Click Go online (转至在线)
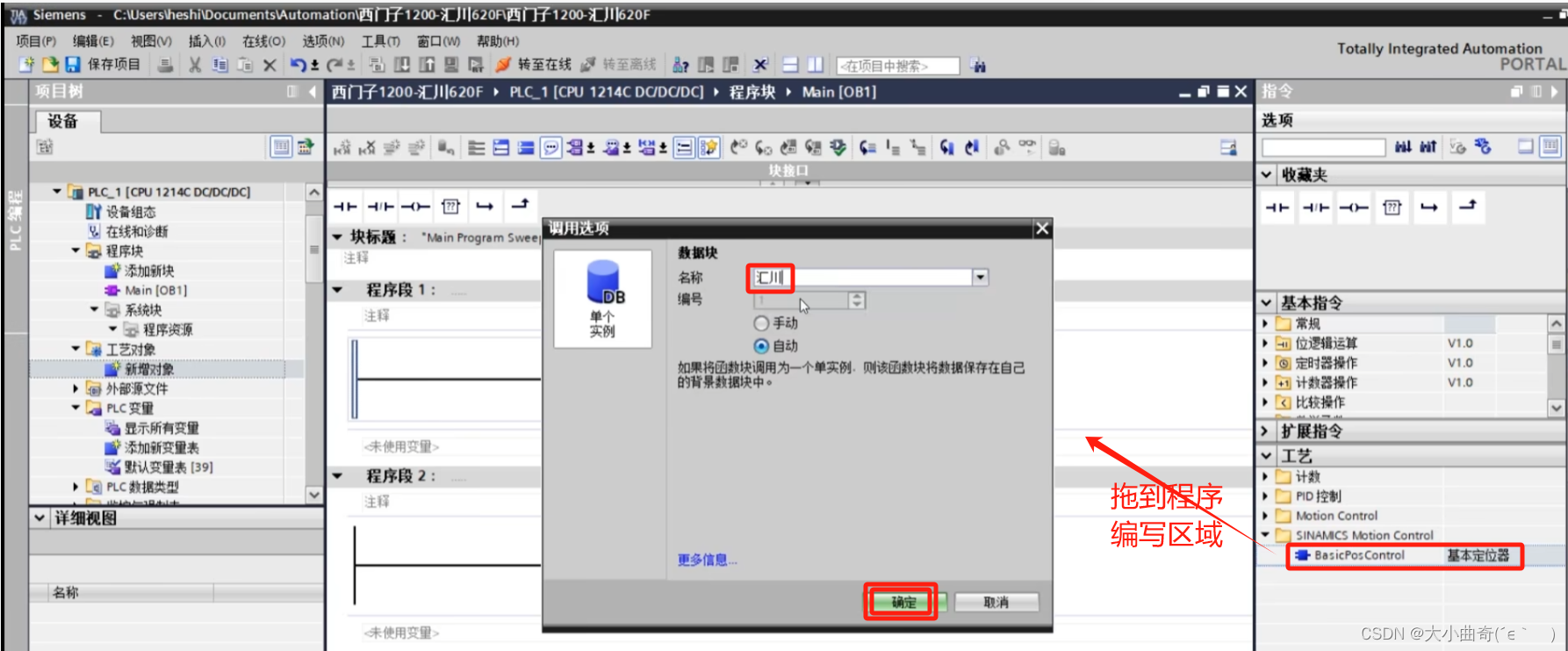The width and height of the screenshot is (1568, 651). coord(534,64)
